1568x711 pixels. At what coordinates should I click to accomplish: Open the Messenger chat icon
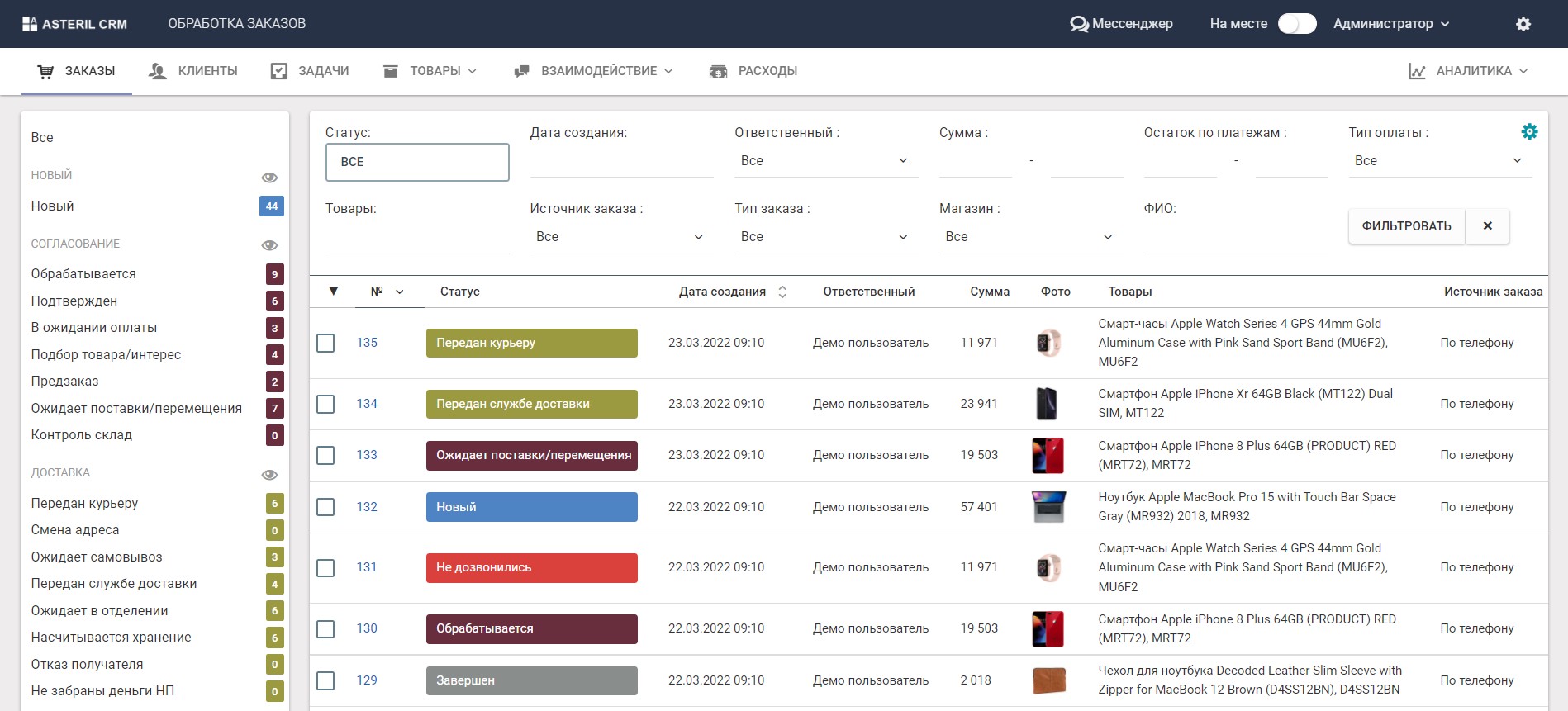coord(1079,24)
